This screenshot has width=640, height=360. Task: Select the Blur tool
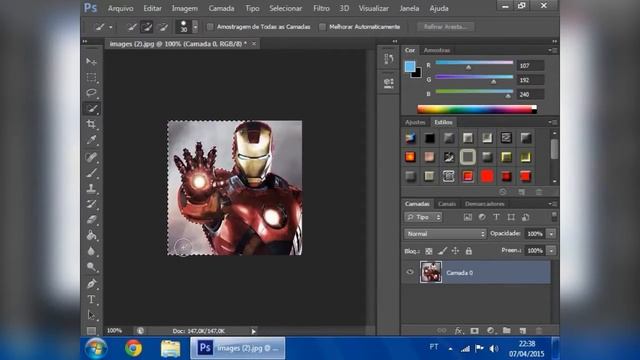[91, 251]
